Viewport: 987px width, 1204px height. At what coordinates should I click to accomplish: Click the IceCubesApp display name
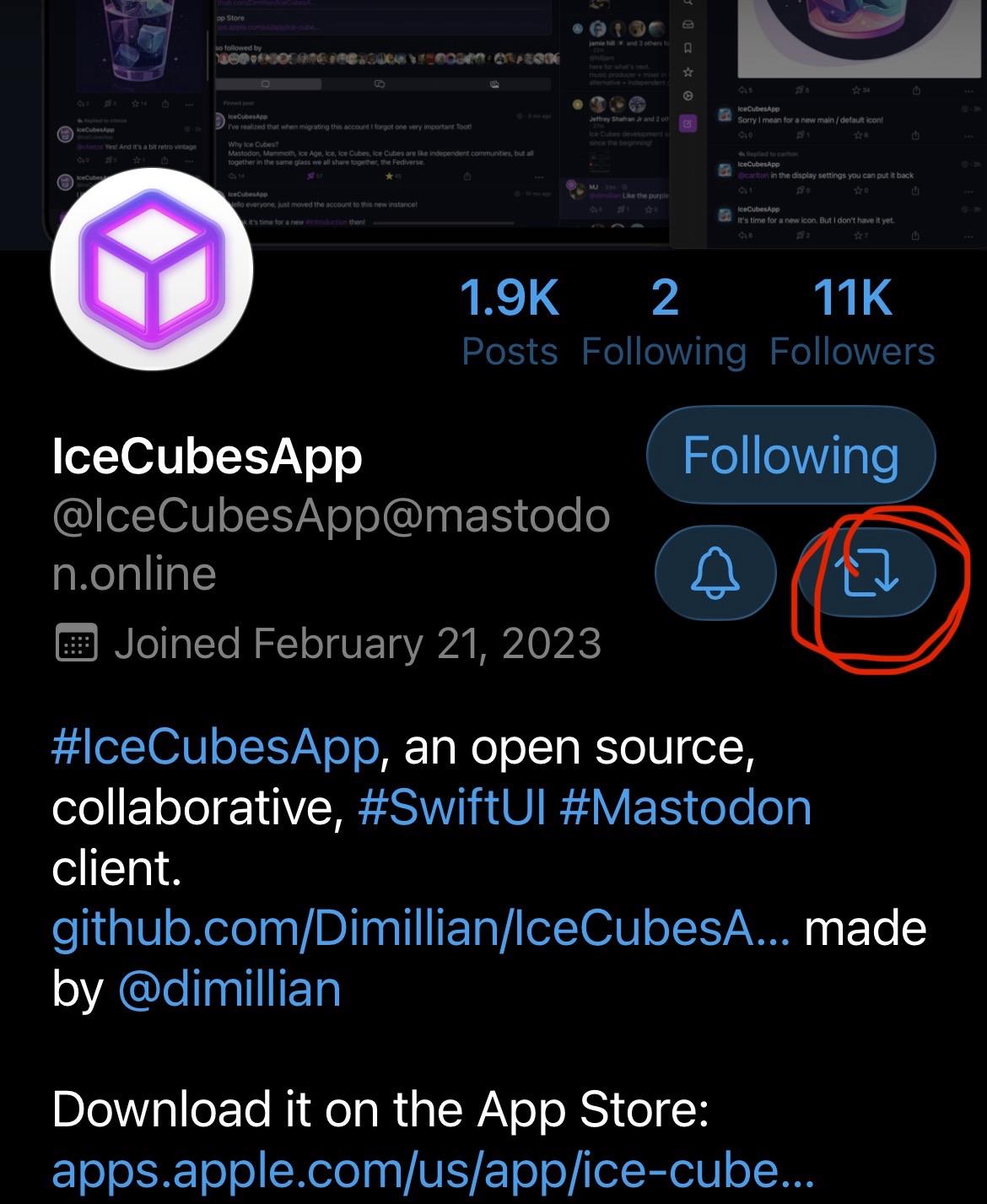point(207,456)
